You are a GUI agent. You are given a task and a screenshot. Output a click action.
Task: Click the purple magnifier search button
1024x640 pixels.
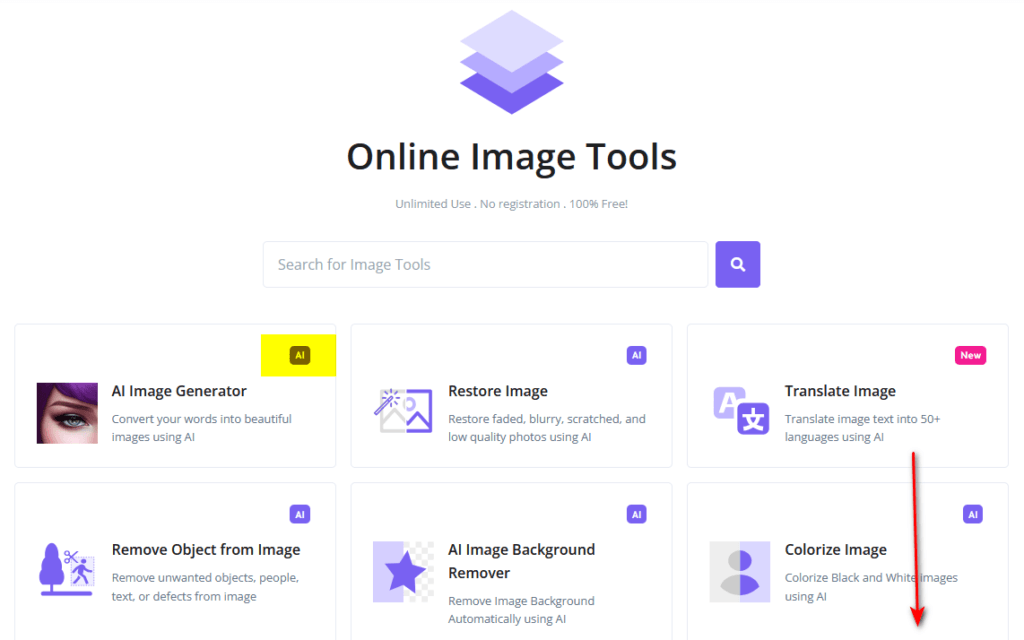(x=737, y=264)
